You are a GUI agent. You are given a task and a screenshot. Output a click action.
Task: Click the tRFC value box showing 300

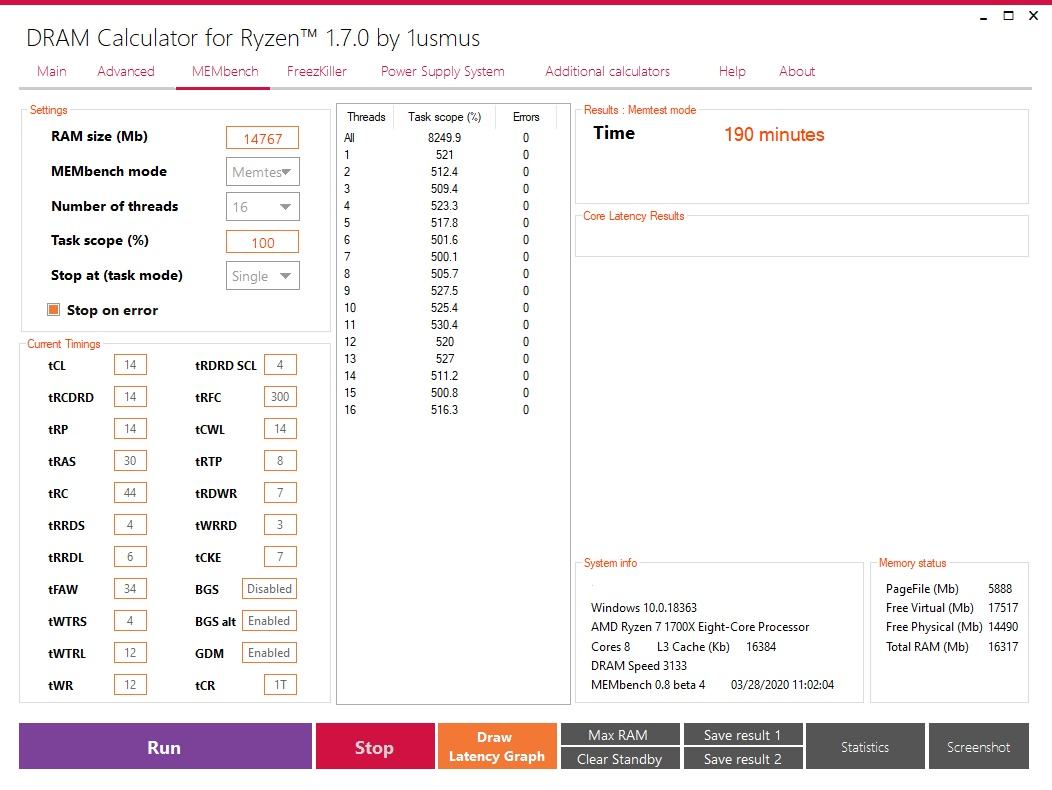click(x=280, y=397)
